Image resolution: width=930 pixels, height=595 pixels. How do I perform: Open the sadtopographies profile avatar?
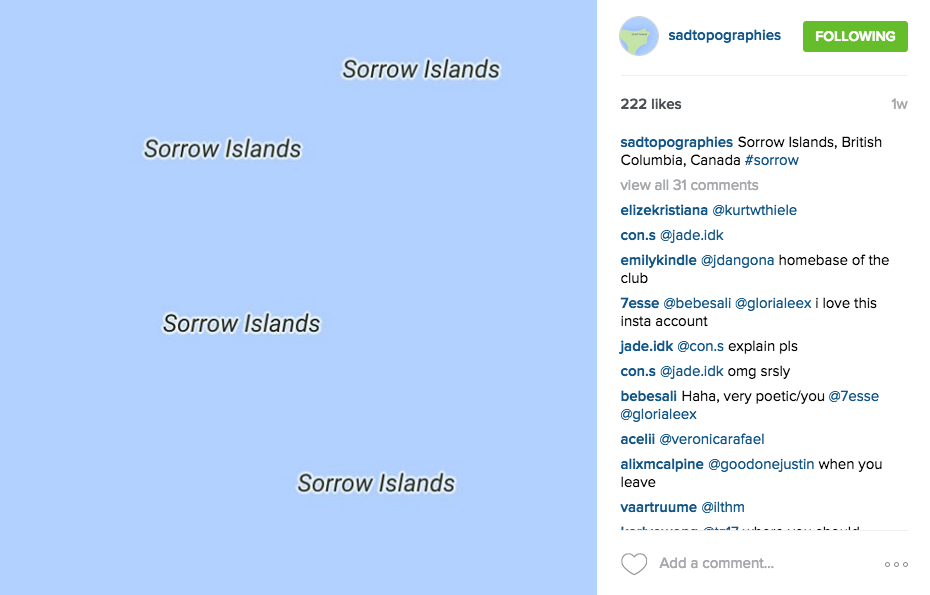click(639, 36)
